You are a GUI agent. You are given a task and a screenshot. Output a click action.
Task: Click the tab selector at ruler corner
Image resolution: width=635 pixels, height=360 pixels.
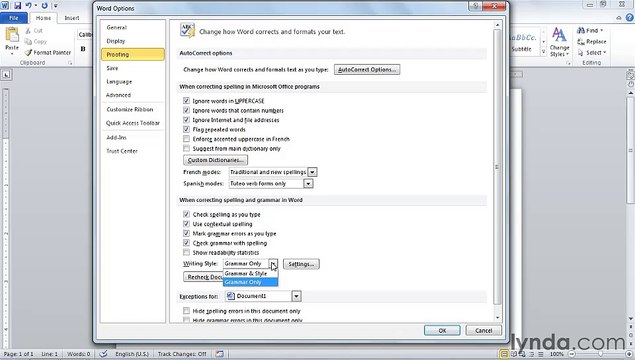(6, 75)
